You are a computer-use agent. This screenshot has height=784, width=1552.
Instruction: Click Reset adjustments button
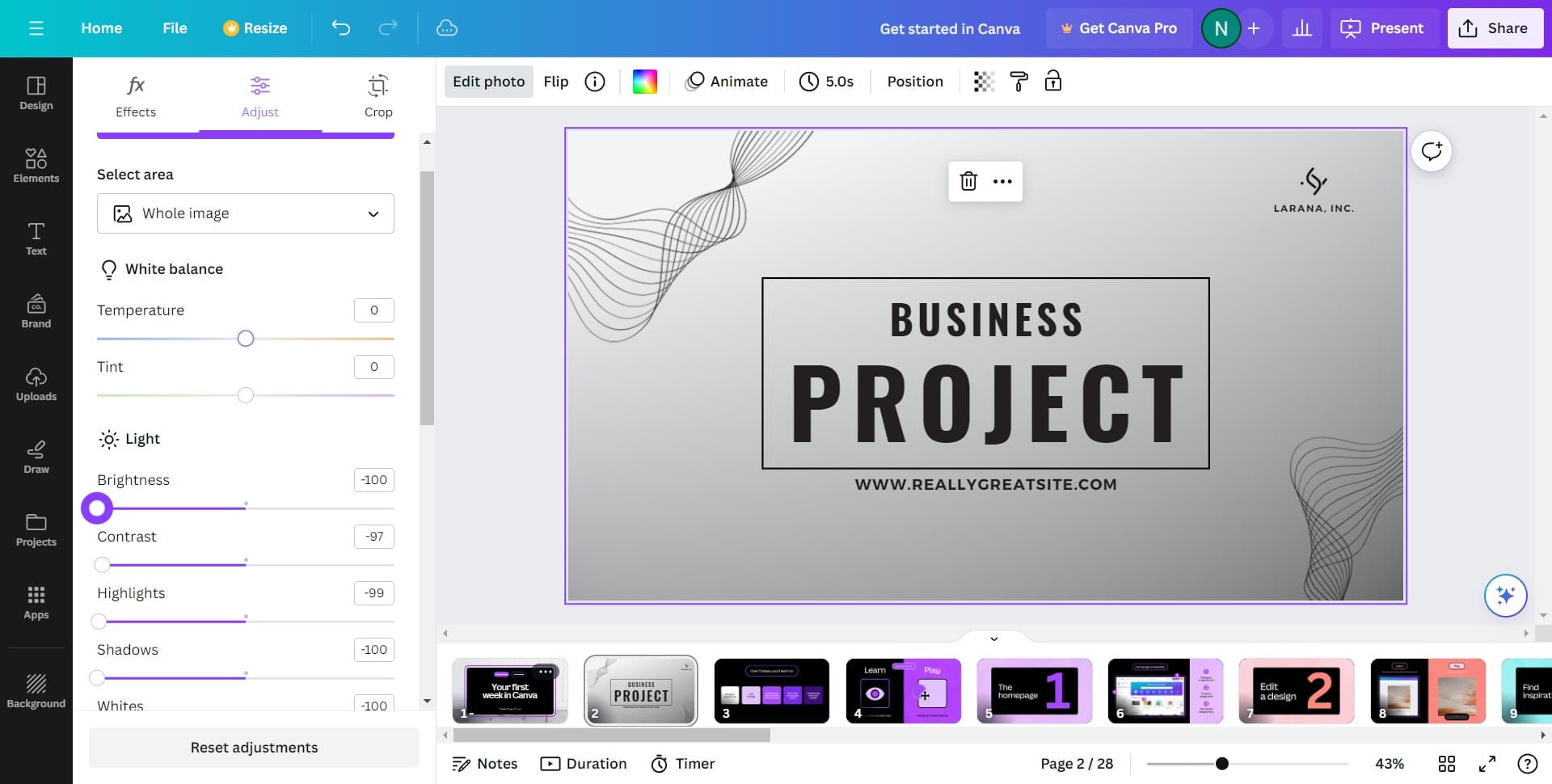click(x=254, y=748)
